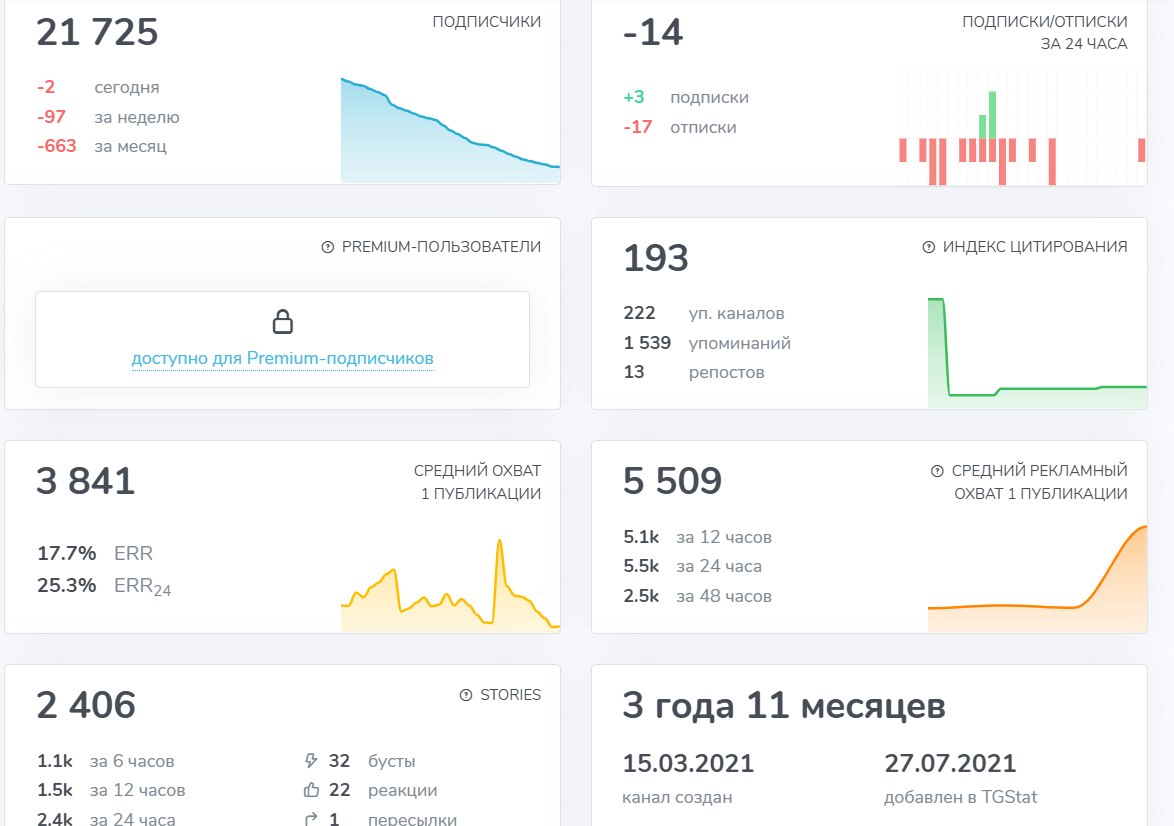Click share arrow icon next to пересылки
1174x826 pixels.
[311, 819]
